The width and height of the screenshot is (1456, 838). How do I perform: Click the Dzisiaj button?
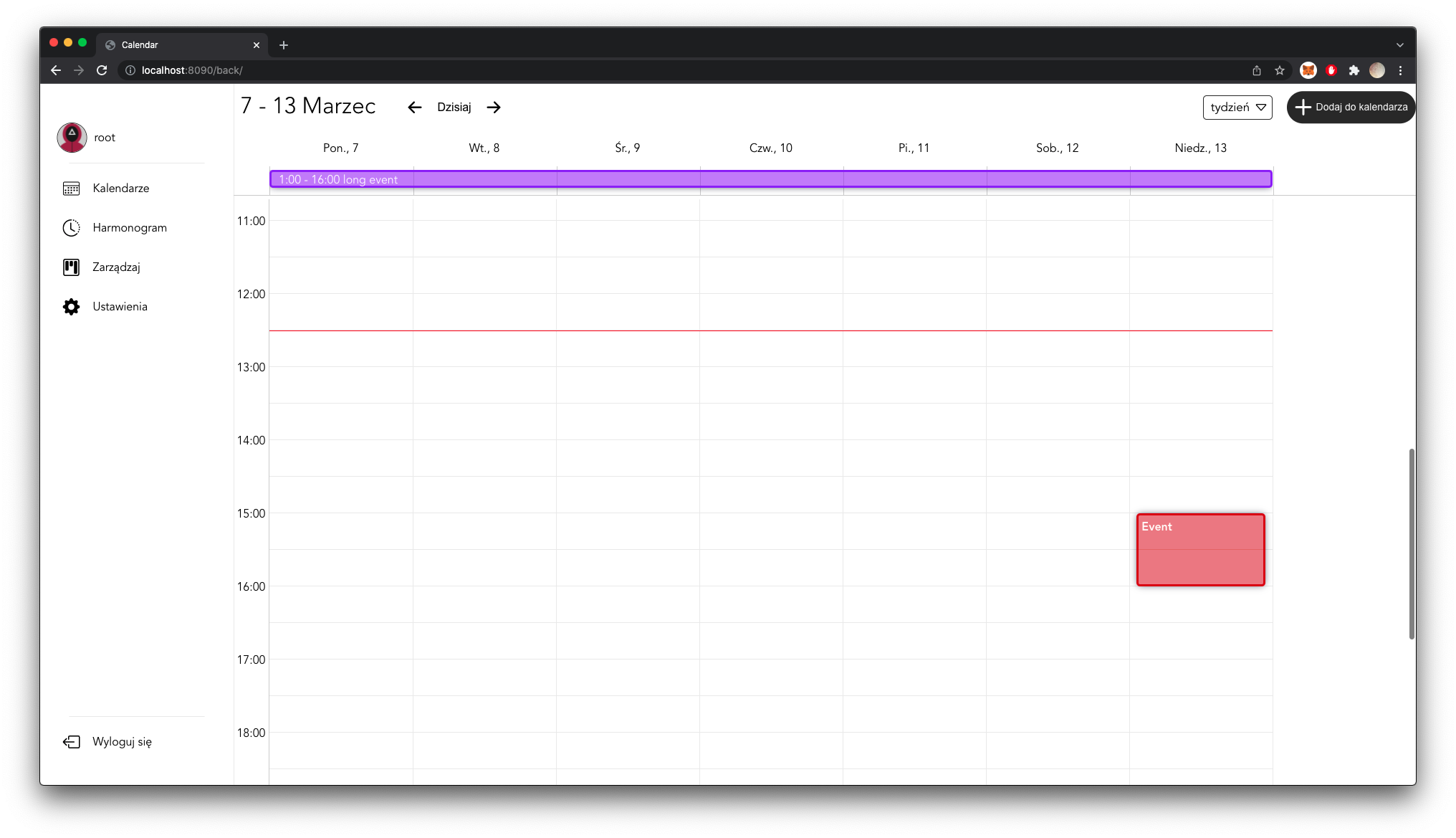point(454,108)
